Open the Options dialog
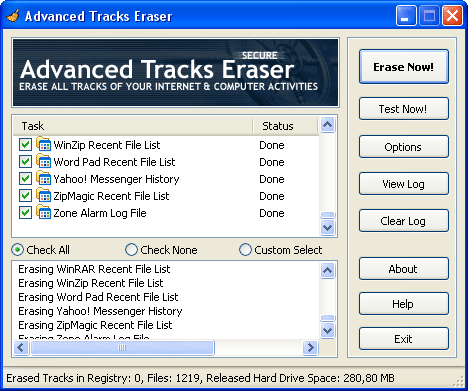Image resolution: width=468 pixels, height=391 pixels. (404, 147)
